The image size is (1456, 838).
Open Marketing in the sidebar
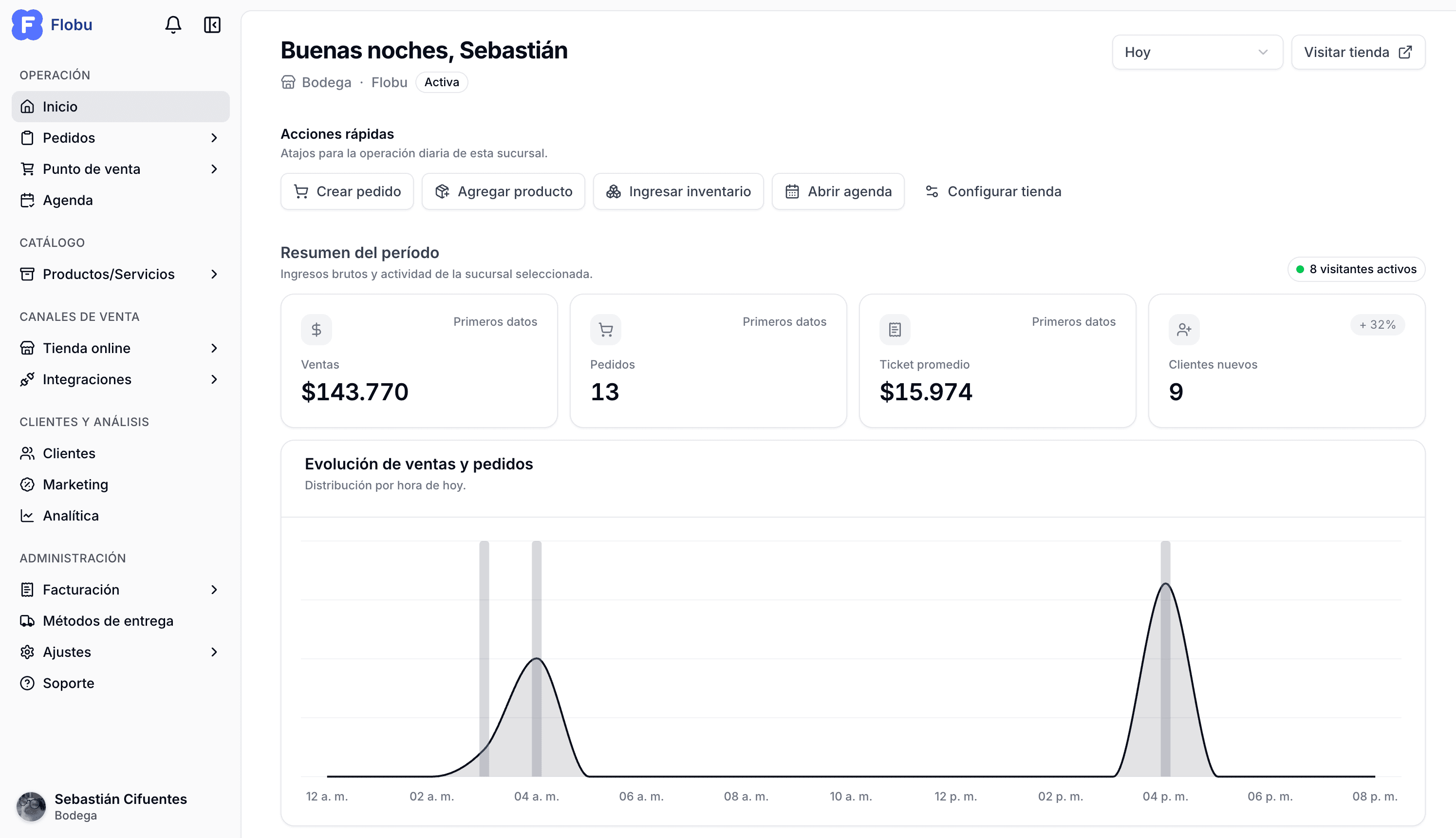point(120,484)
